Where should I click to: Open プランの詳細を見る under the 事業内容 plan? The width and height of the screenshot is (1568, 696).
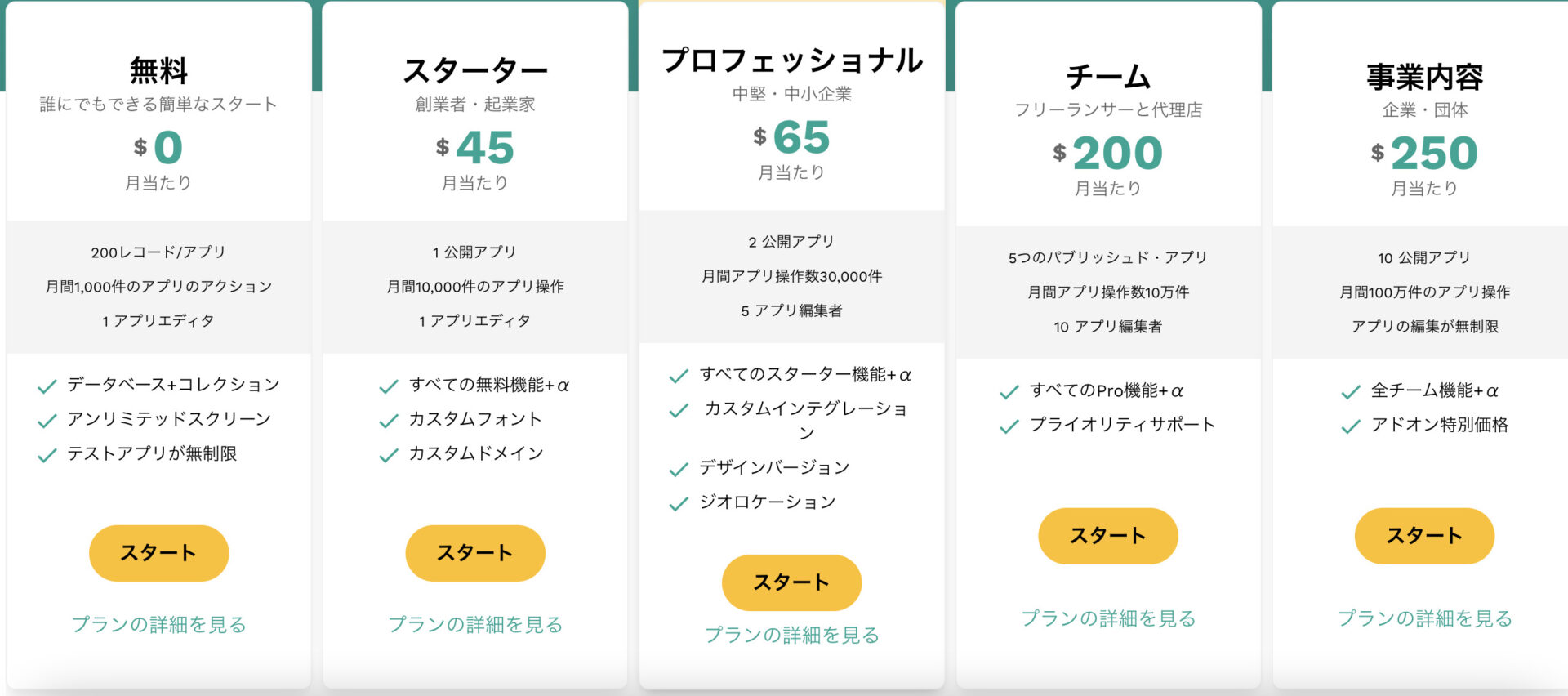tap(1425, 618)
